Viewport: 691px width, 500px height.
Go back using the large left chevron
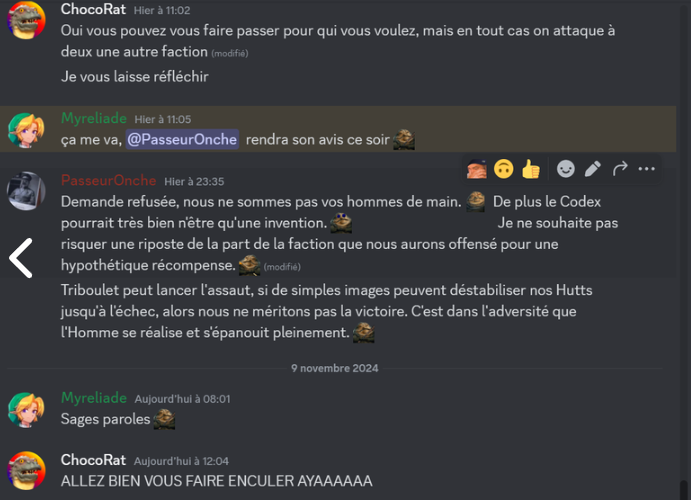pos(21,258)
